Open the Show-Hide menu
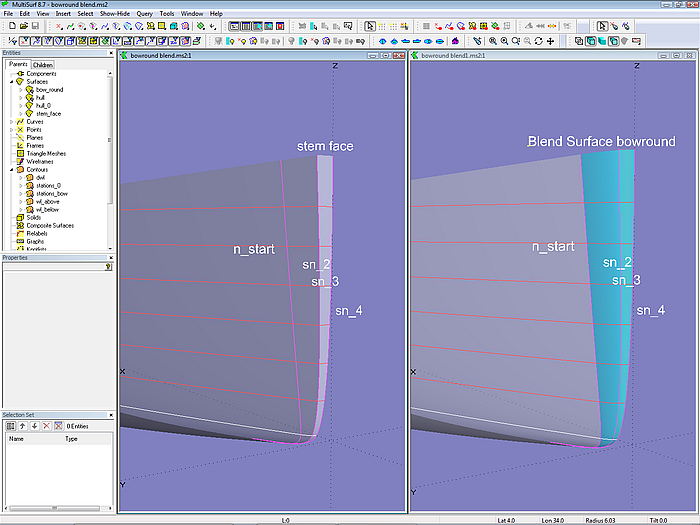 point(117,13)
